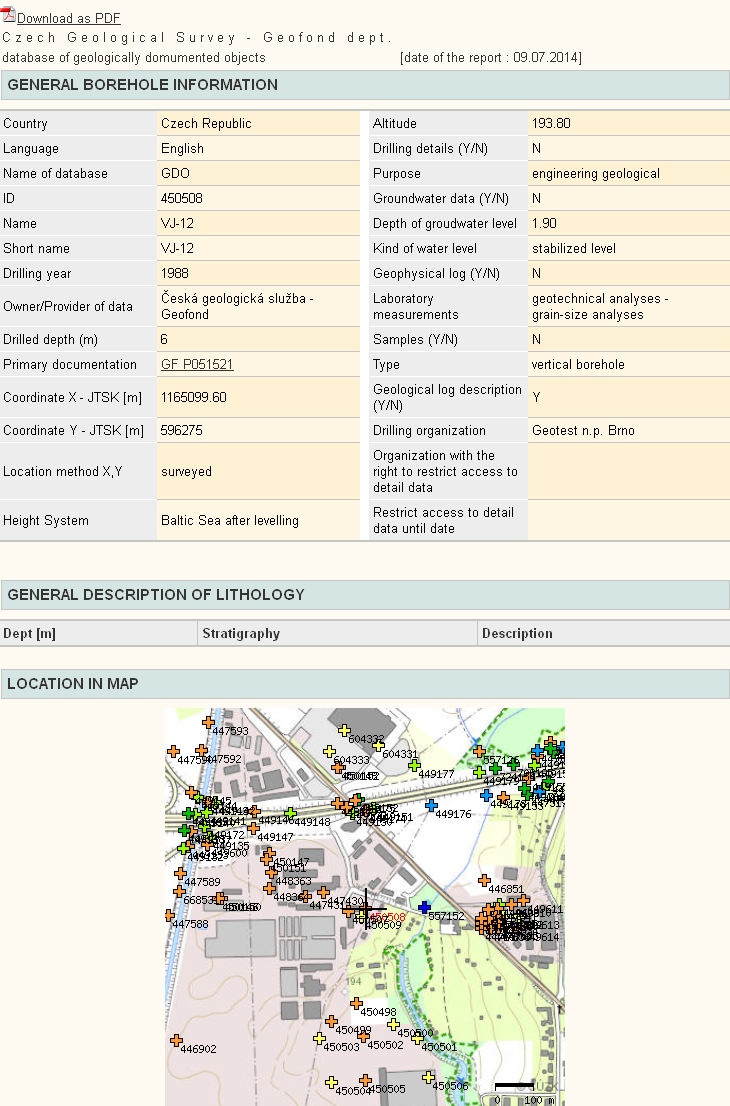This screenshot has height=1106, width=730.
Task: Open the Download as PDF link
Action: 68,18
